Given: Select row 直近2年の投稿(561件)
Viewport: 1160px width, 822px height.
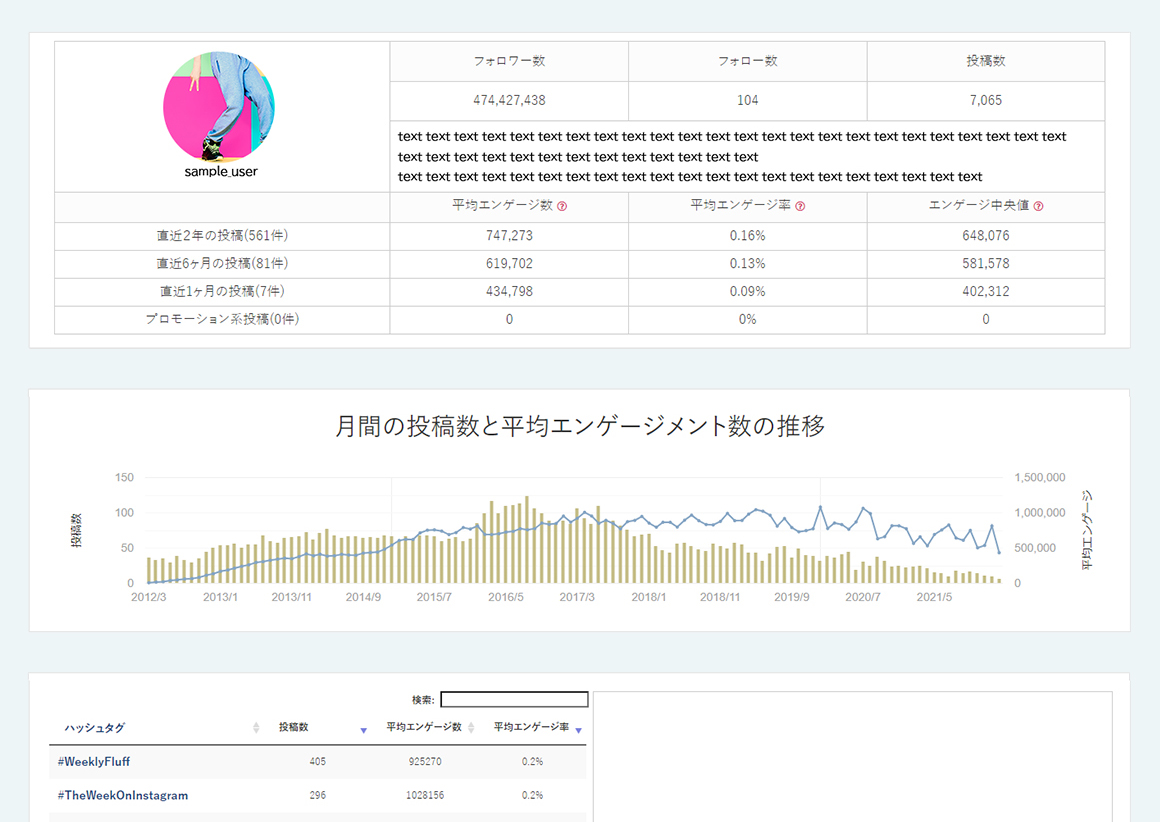Looking at the screenshot, I should click(x=222, y=236).
